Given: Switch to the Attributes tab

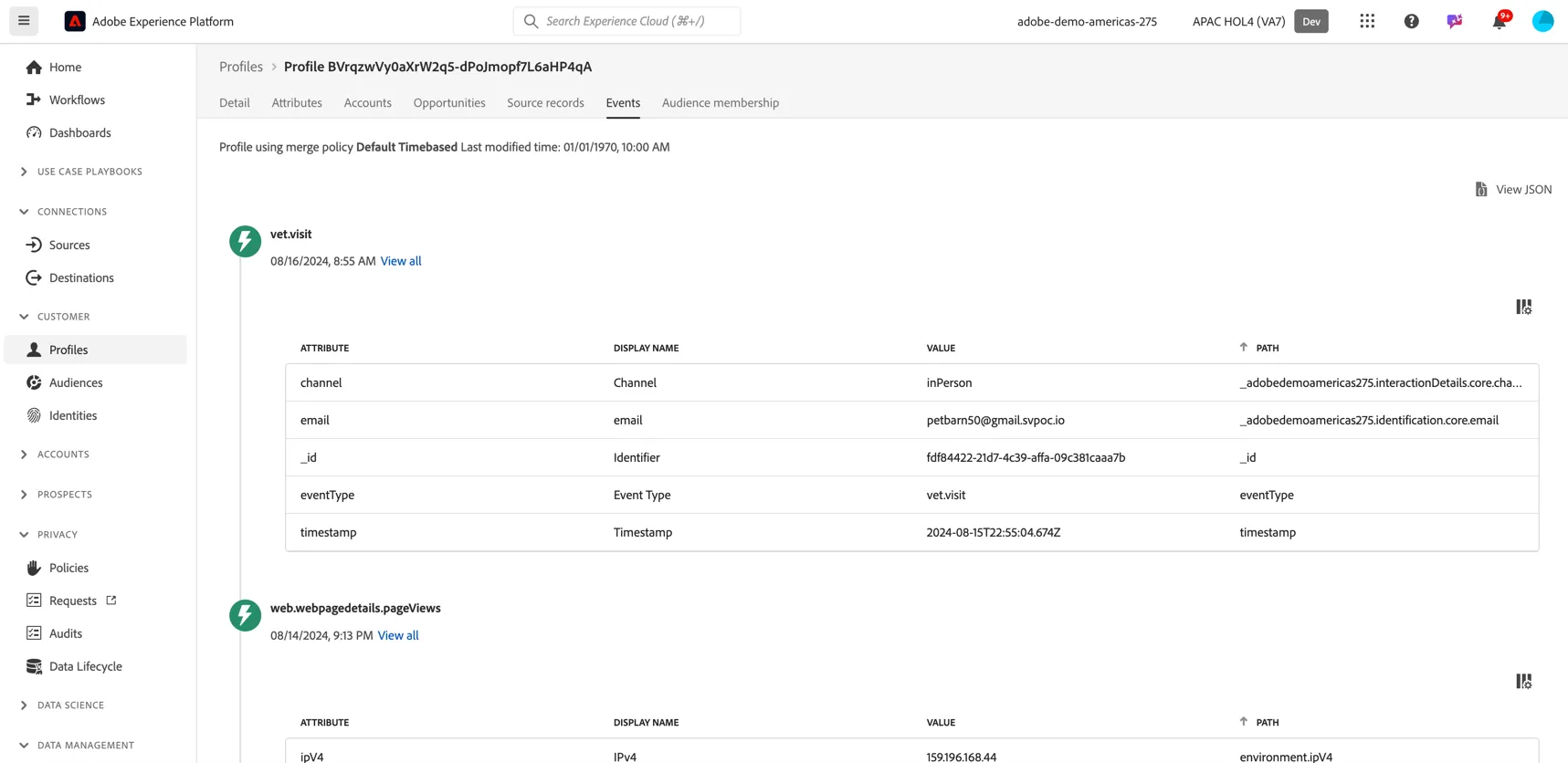Looking at the screenshot, I should 297,103.
